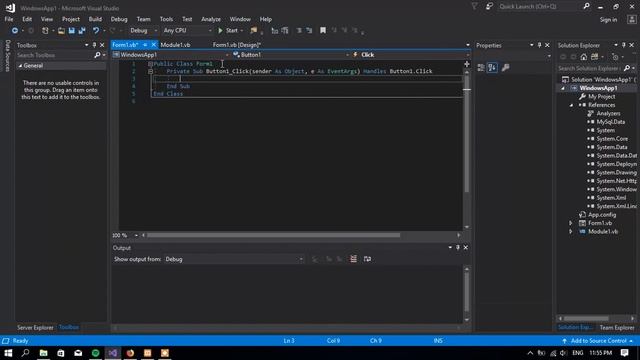Click the Sign in link
Screen dimensions: 640x360
tap(608, 20)
